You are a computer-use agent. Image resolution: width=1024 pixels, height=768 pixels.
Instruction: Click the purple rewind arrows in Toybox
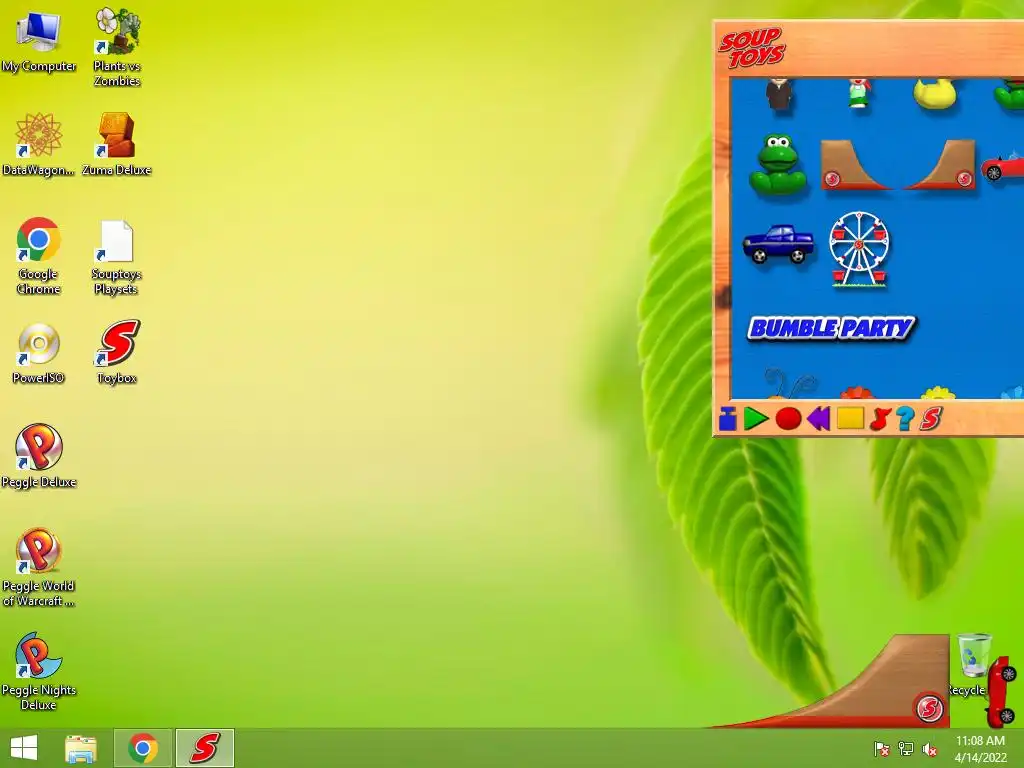coord(818,419)
